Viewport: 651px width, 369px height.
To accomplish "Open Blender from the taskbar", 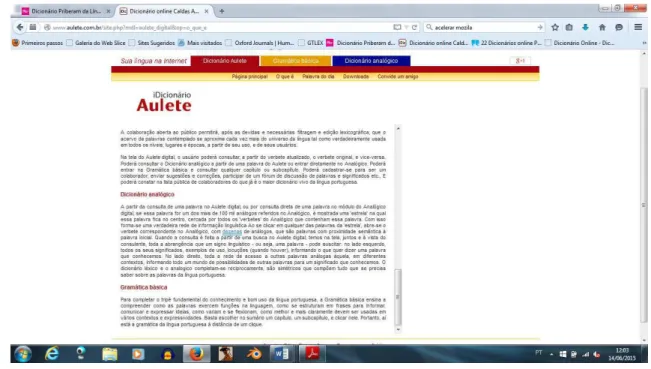I will click(x=254, y=354).
